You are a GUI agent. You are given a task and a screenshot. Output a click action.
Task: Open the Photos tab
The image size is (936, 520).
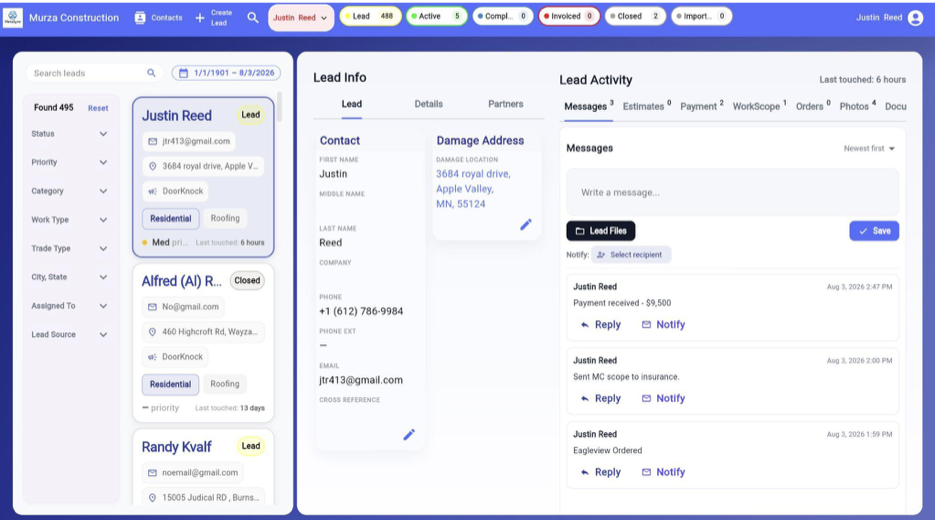click(x=857, y=106)
